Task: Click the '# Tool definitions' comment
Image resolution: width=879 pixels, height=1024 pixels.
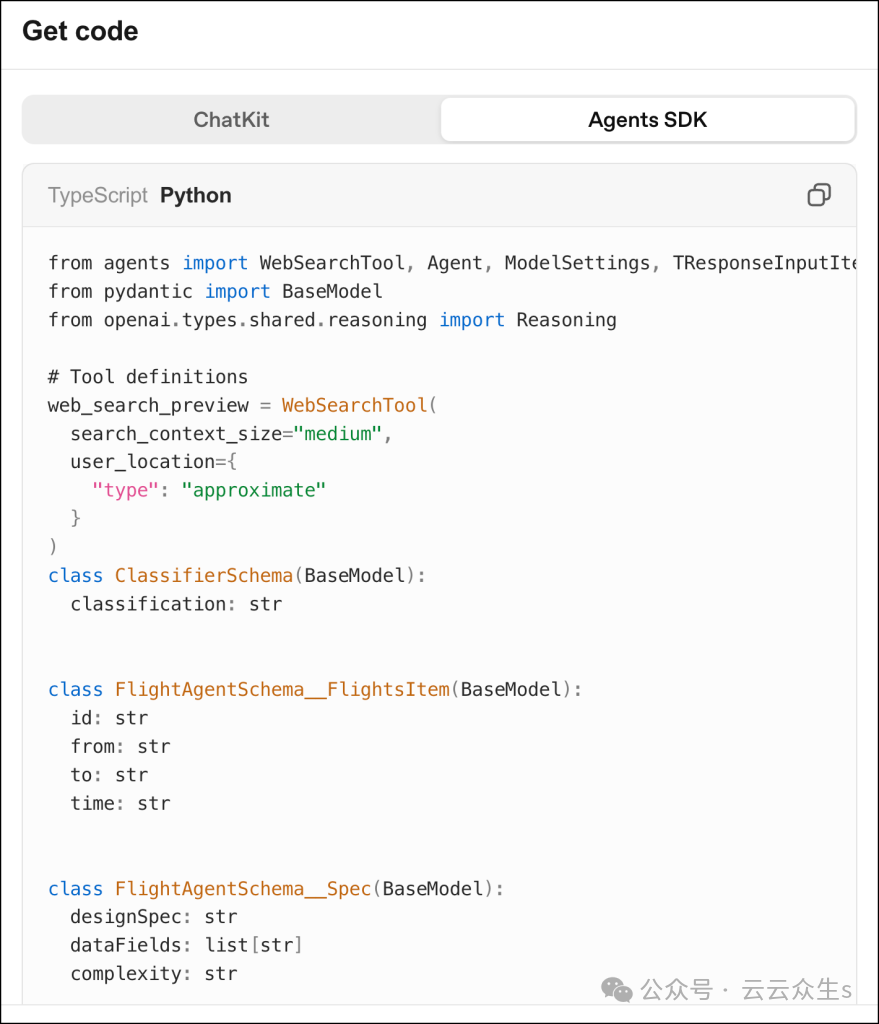Action: 148,377
